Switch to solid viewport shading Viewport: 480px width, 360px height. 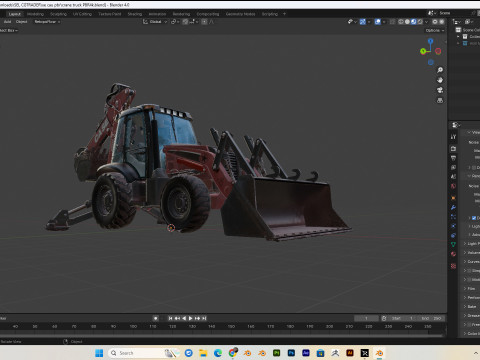click(x=407, y=22)
